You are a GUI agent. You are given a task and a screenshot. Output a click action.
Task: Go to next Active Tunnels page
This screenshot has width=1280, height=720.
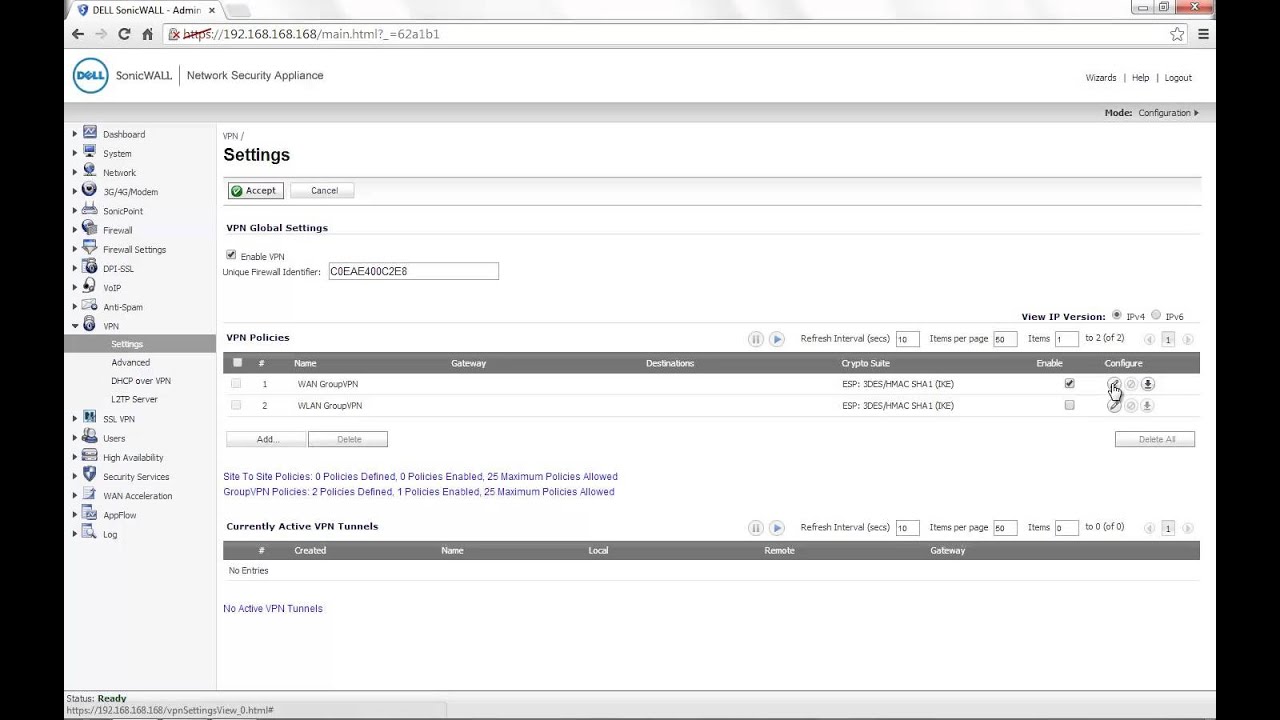[1187, 528]
